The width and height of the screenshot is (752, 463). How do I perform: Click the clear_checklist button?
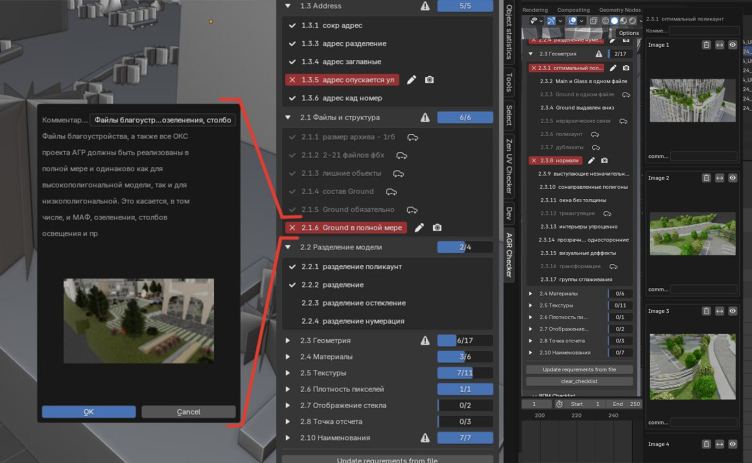tap(579, 381)
